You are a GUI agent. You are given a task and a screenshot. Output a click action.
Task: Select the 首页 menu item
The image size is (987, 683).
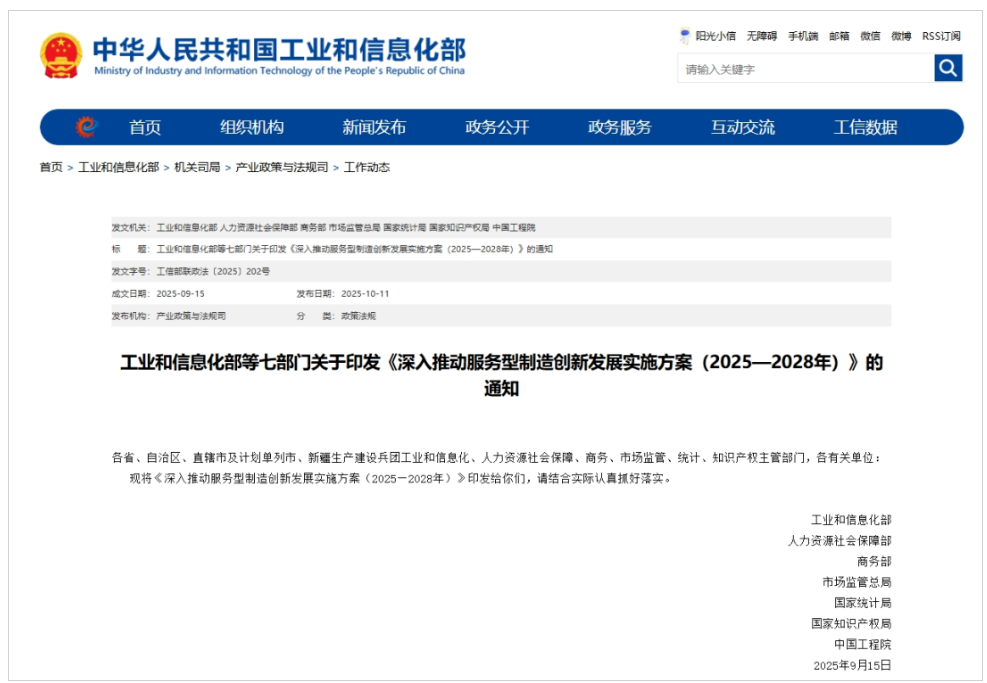point(146,124)
